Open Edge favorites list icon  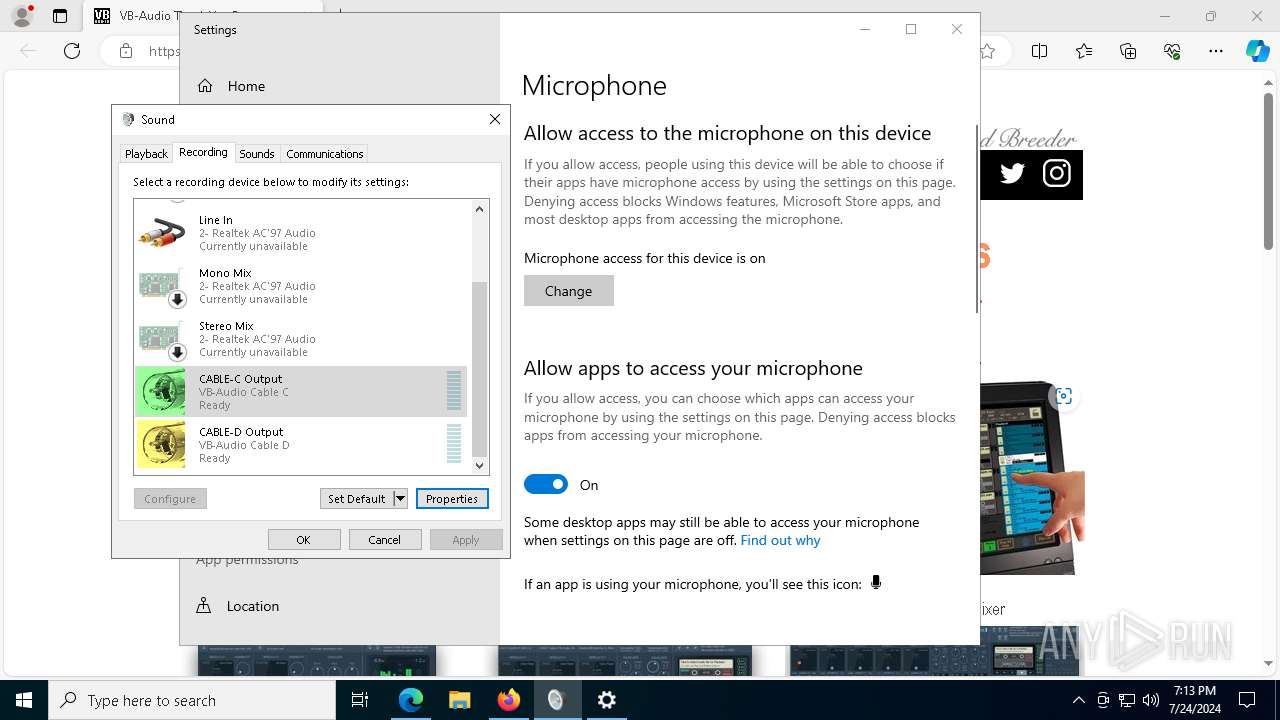pos(1084,51)
